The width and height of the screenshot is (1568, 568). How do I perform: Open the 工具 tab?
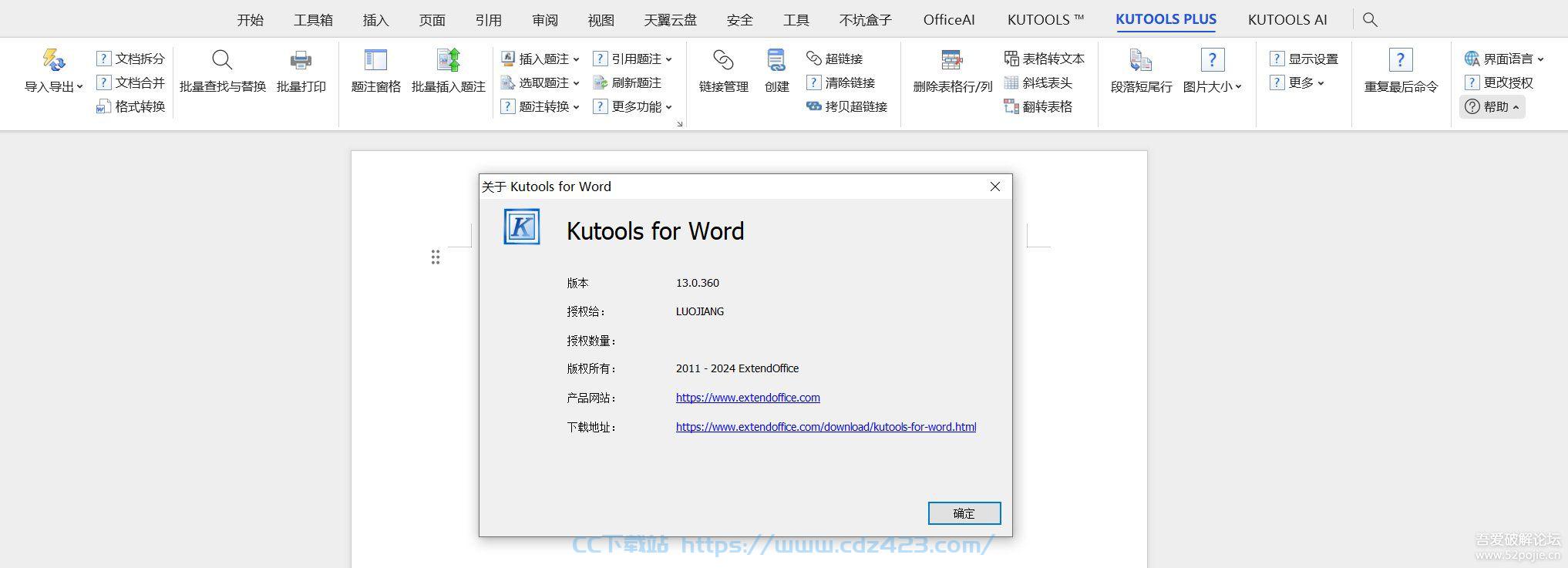tap(796, 20)
